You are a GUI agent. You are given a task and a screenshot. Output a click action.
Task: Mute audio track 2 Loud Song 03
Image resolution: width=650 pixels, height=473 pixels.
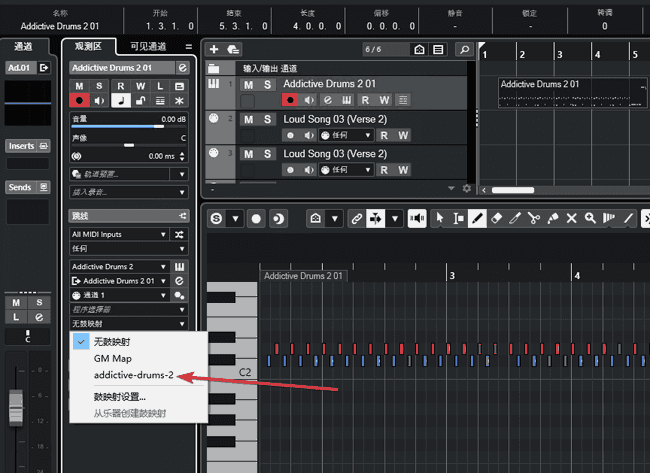[x=248, y=119]
